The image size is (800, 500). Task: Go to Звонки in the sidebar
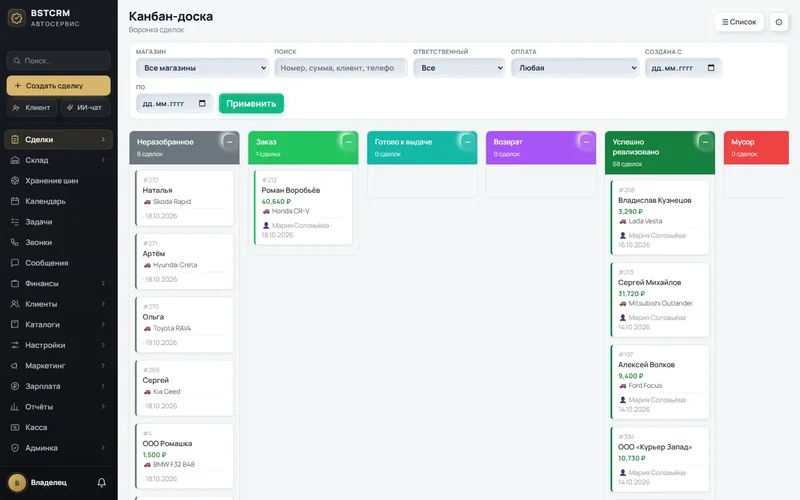59,242
